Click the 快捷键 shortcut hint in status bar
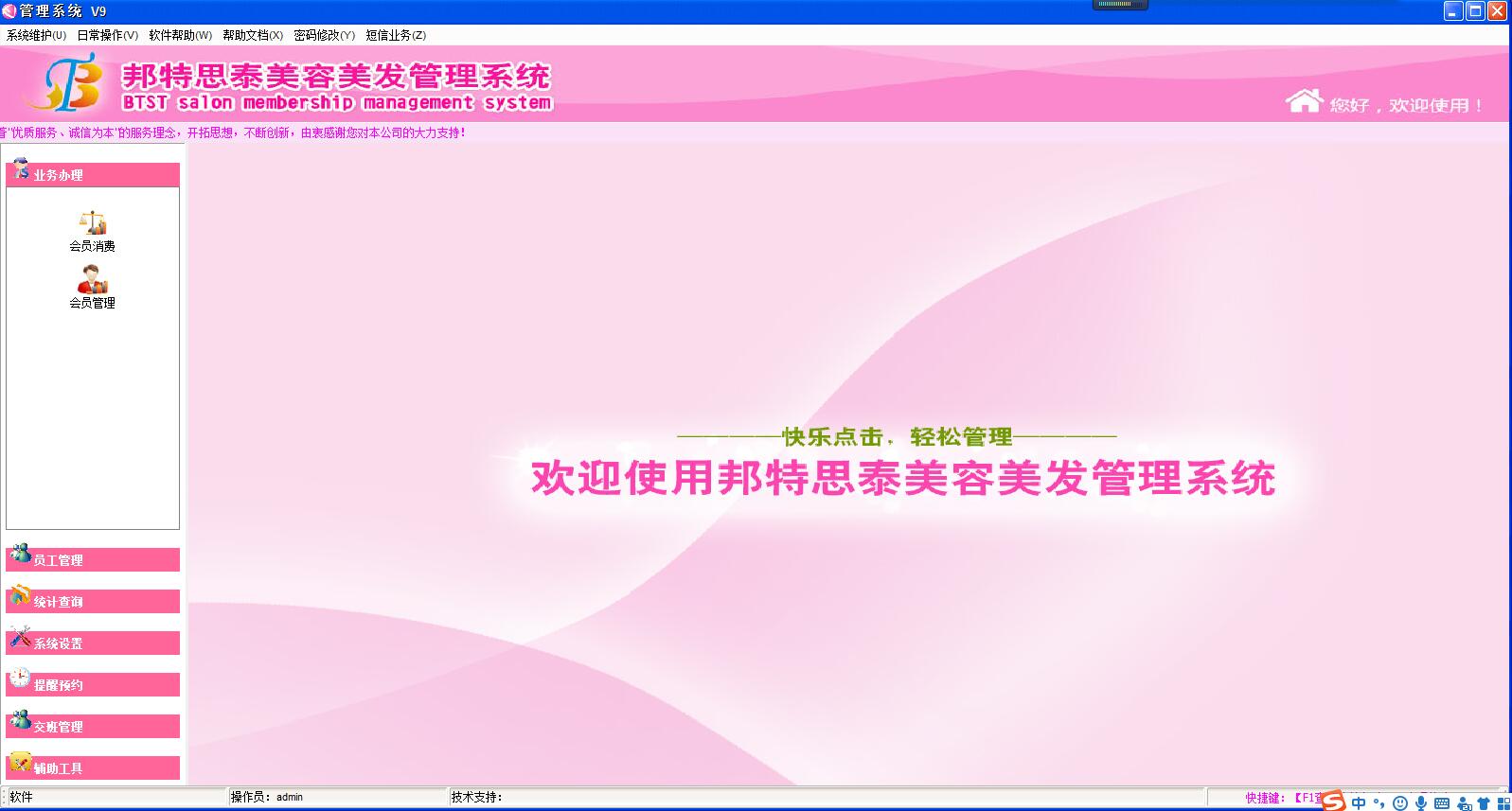The image size is (1512, 811). click(x=1284, y=798)
